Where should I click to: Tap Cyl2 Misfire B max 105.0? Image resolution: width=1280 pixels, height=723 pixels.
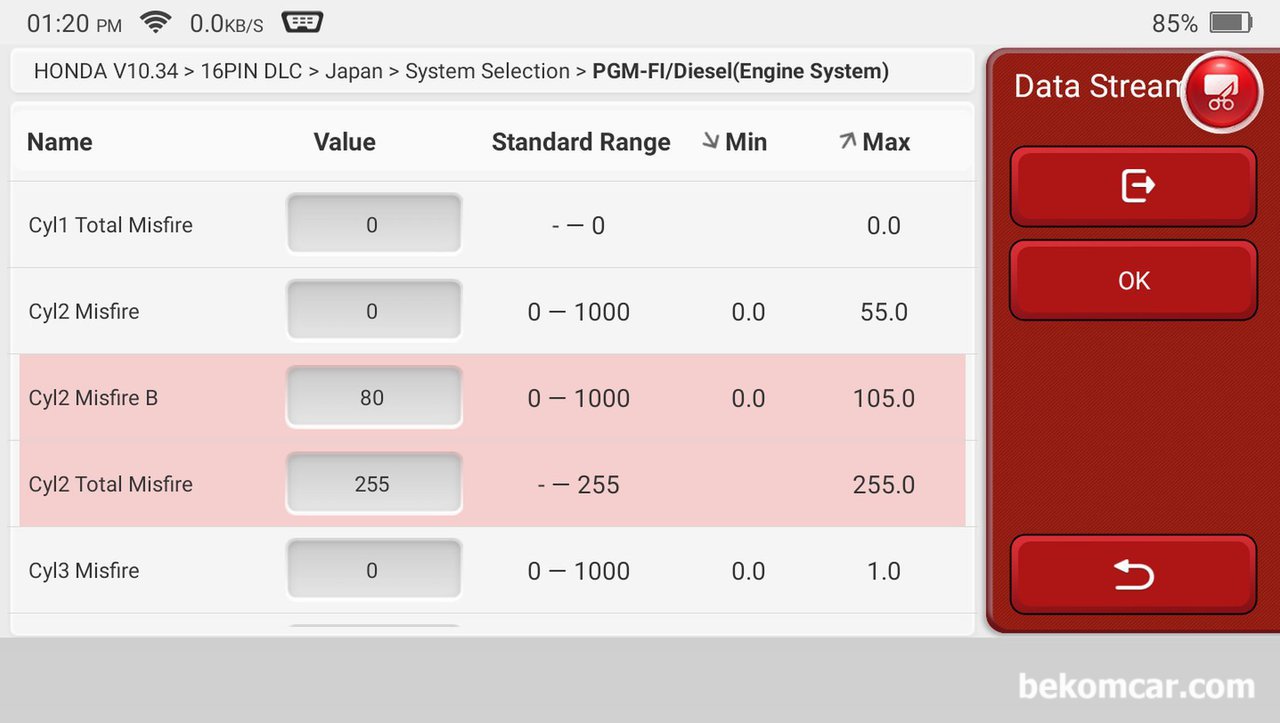[884, 398]
